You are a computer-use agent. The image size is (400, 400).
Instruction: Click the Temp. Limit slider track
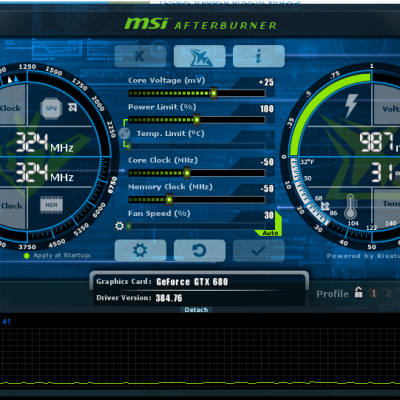coord(197,146)
